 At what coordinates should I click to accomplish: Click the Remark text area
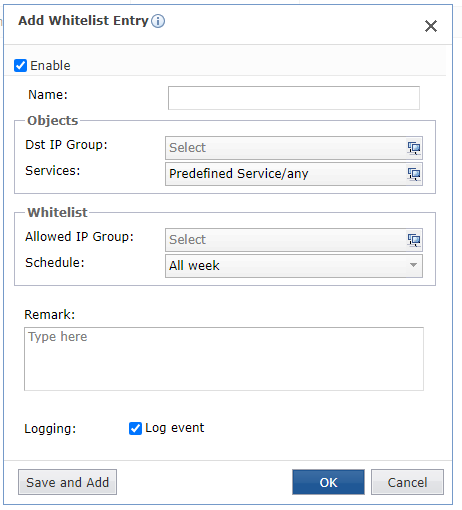point(224,359)
